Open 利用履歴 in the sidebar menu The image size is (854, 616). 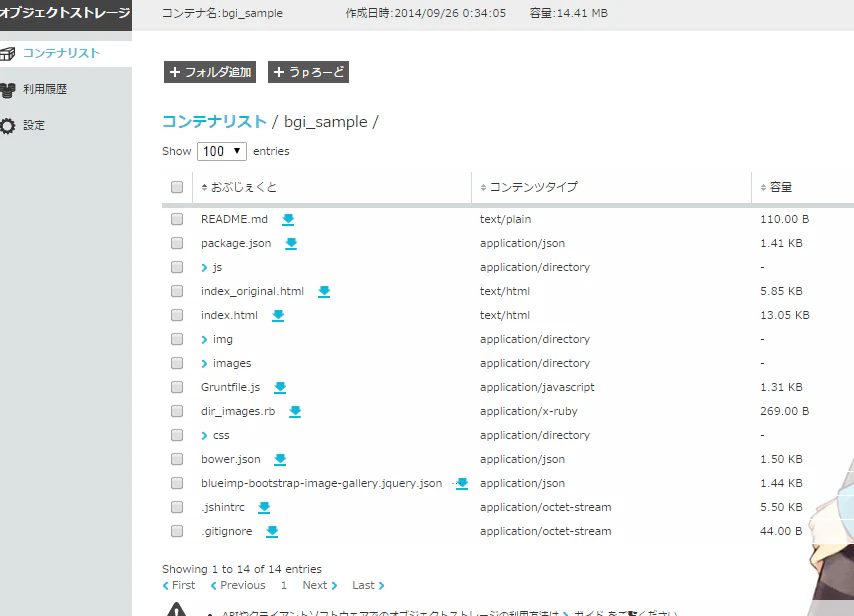45,89
